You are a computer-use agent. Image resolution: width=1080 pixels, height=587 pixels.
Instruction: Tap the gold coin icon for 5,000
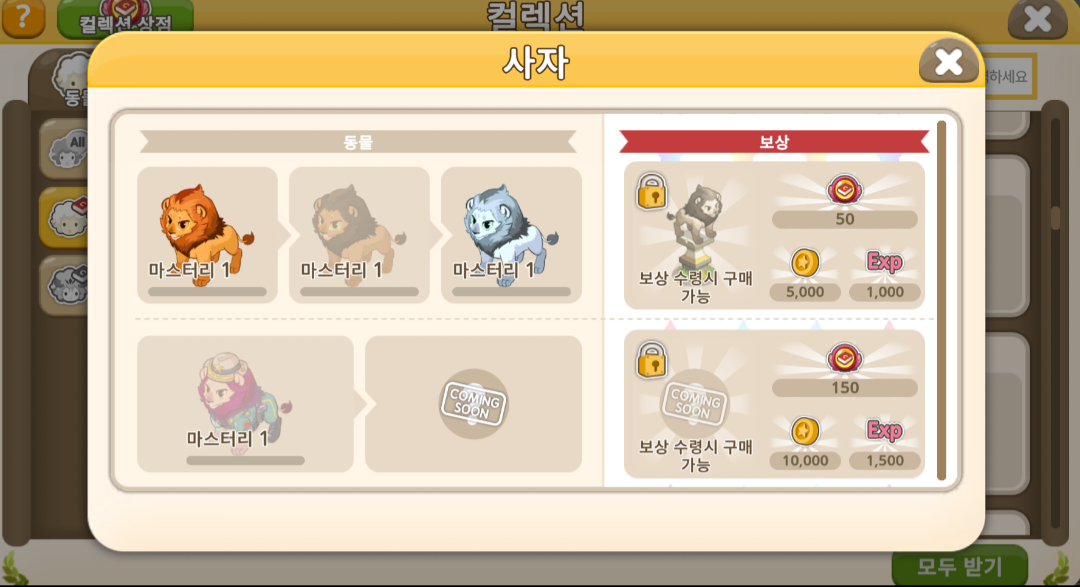[x=804, y=262]
